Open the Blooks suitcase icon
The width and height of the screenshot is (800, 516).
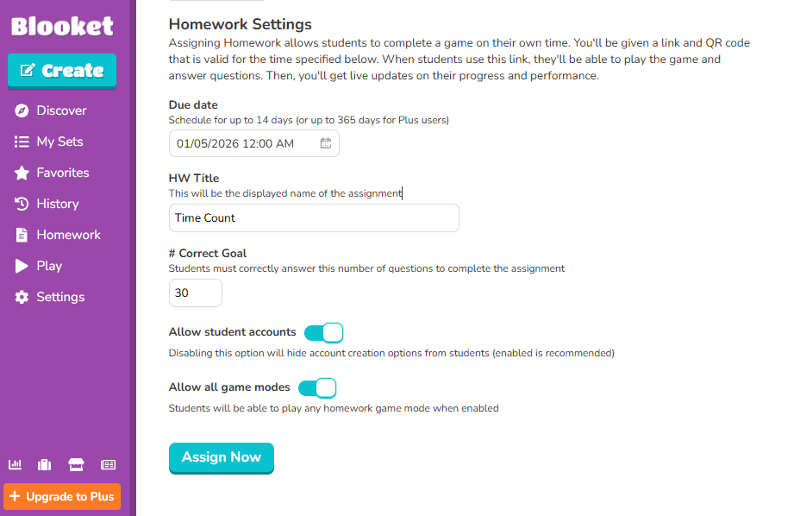45,464
